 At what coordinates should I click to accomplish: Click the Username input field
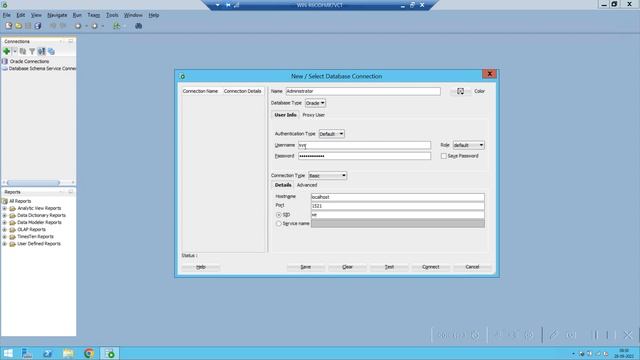[x=364, y=145]
